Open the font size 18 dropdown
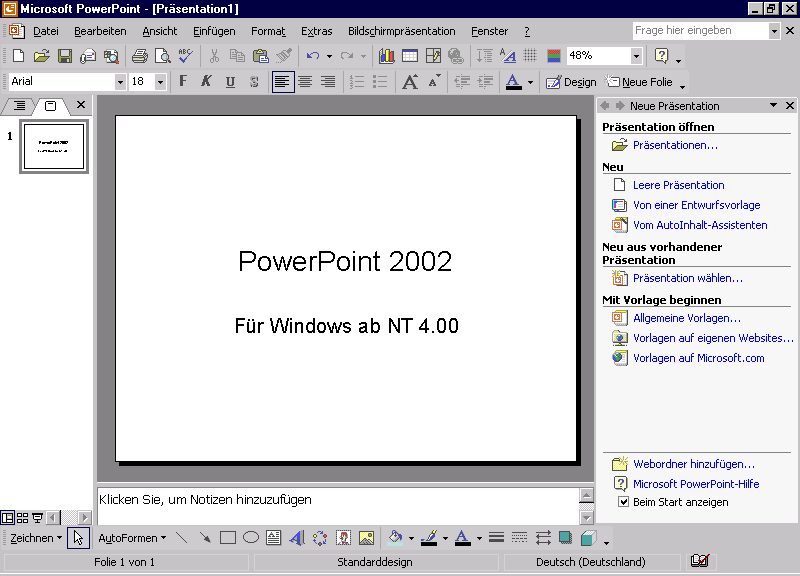Screen dimensions: 800x576 [x=160, y=82]
